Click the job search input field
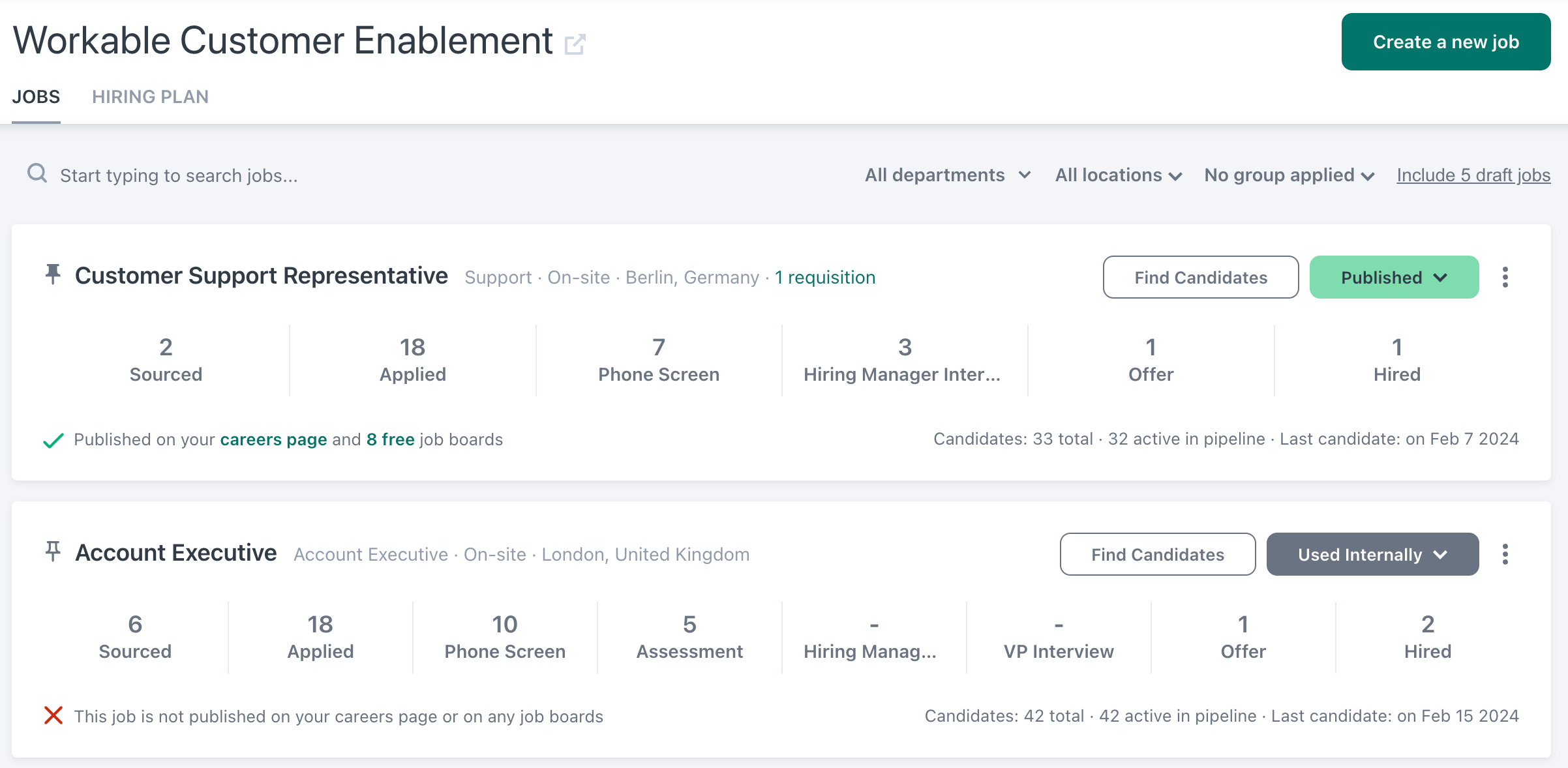Image resolution: width=1568 pixels, height=768 pixels. click(261, 175)
